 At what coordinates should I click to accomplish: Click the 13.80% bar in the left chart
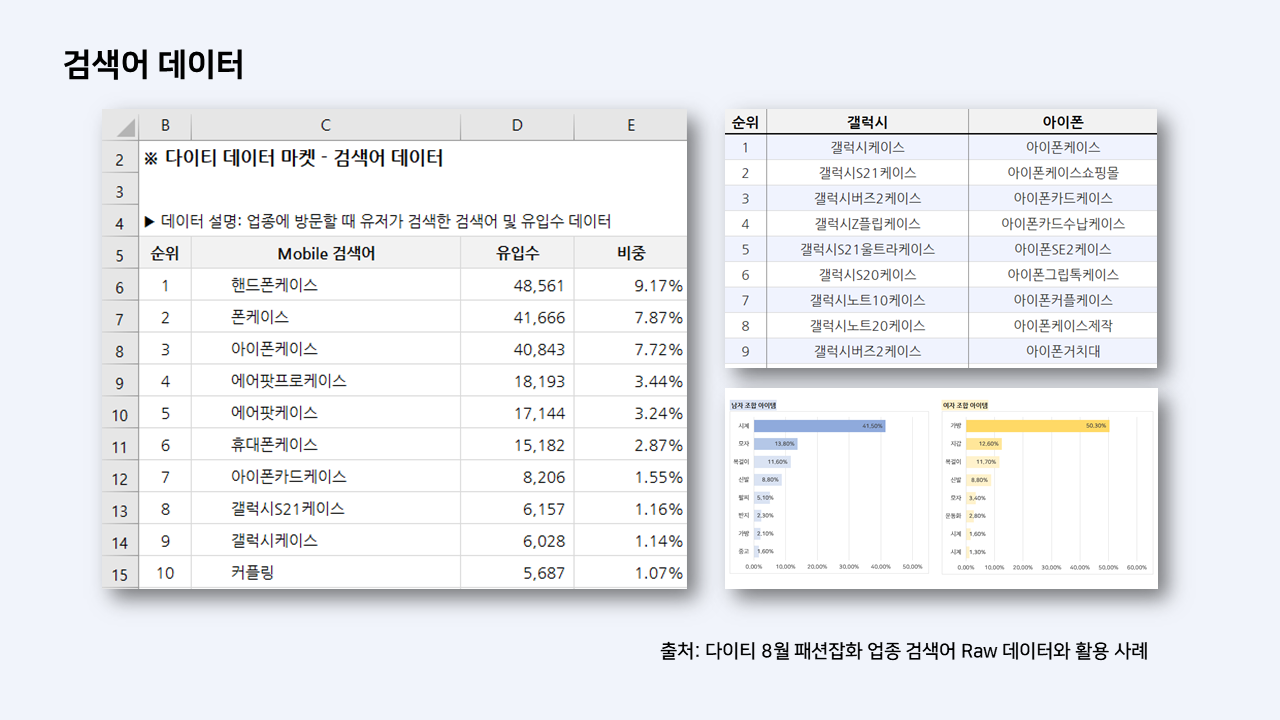point(776,444)
